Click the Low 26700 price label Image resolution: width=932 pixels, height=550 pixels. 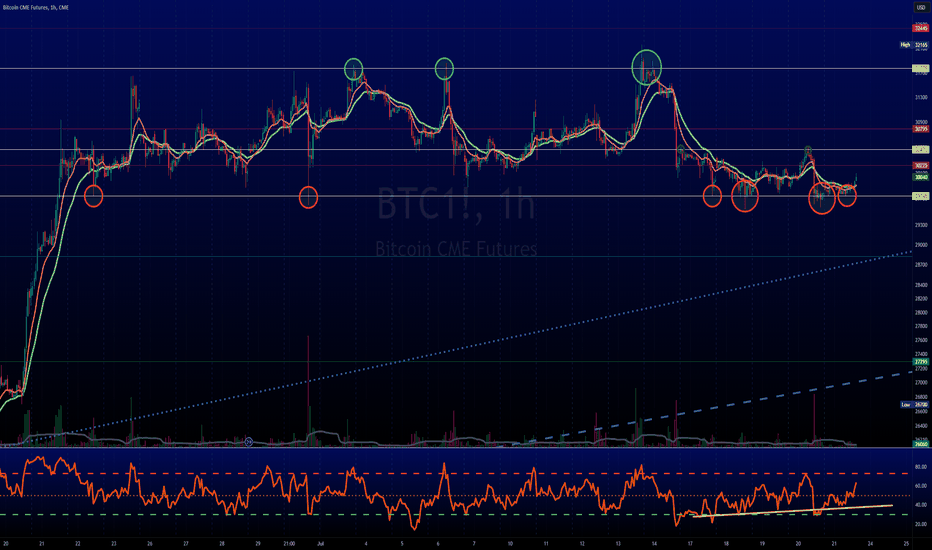(x=914, y=404)
